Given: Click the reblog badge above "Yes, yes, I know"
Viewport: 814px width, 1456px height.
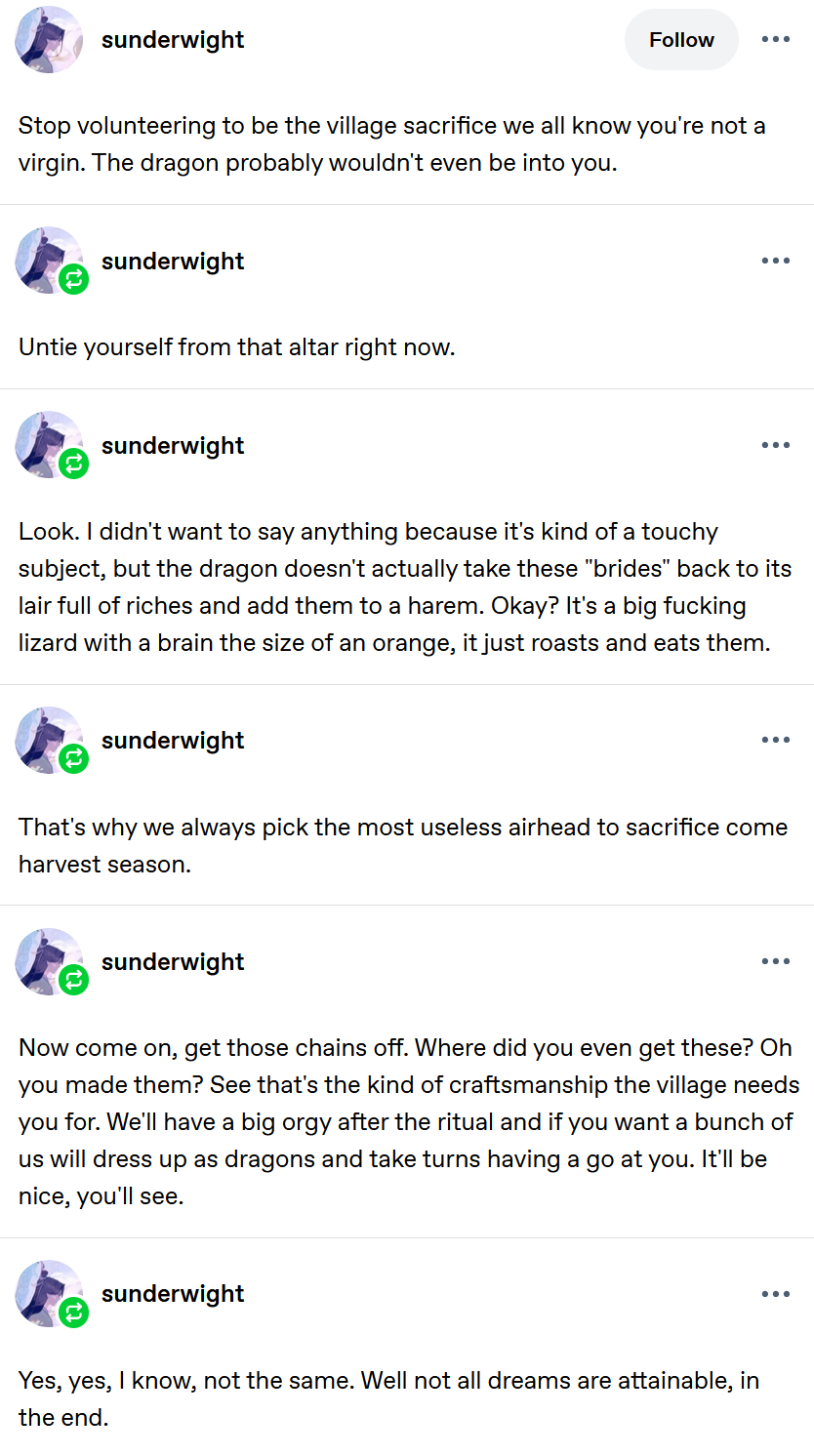Looking at the screenshot, I should [x=73, y=1313].
